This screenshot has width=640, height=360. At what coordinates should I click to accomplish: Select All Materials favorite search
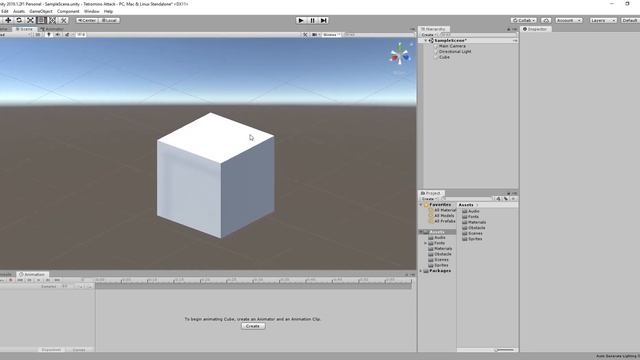pos(444,210)
